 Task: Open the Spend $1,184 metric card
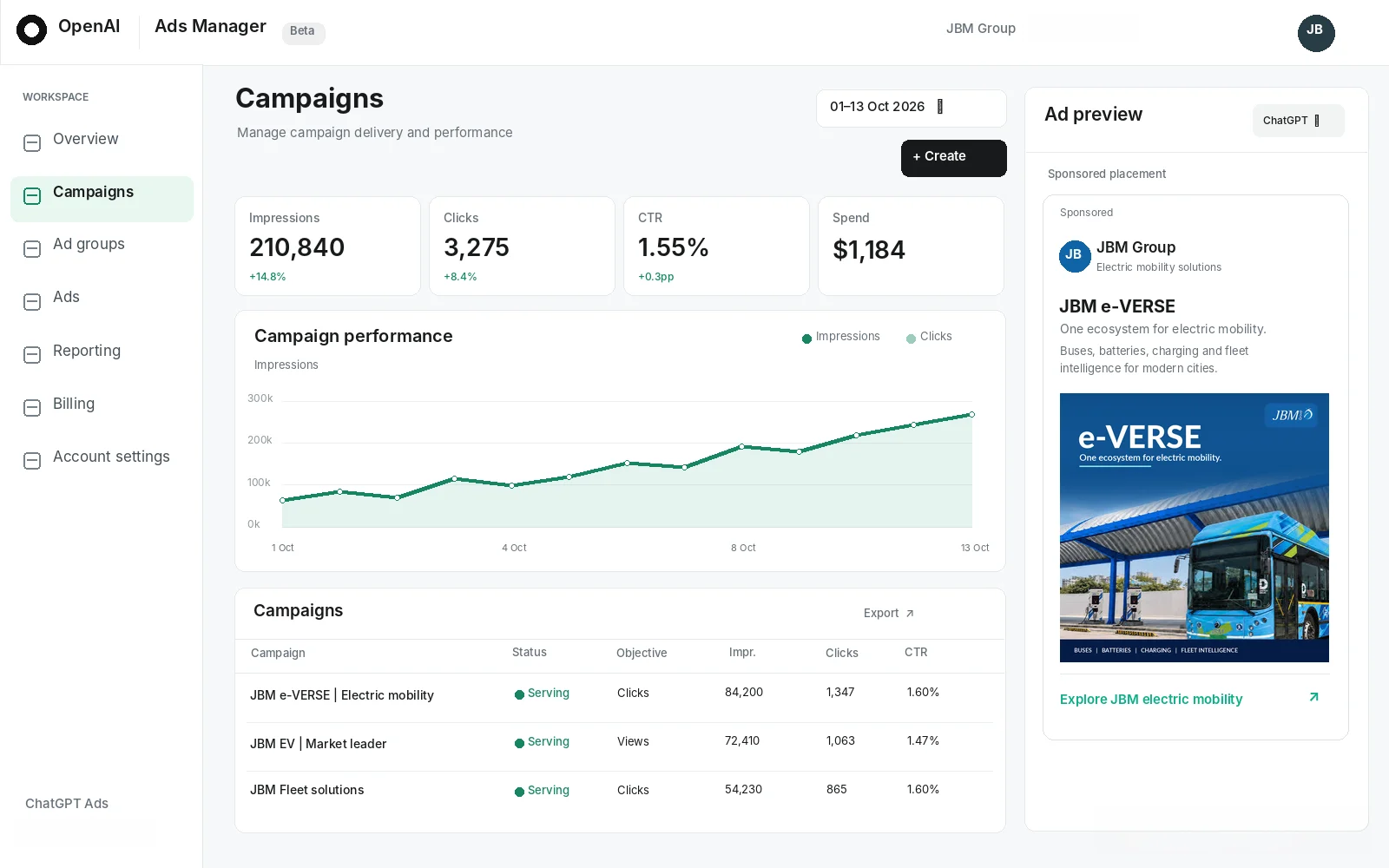click(911, 246)
